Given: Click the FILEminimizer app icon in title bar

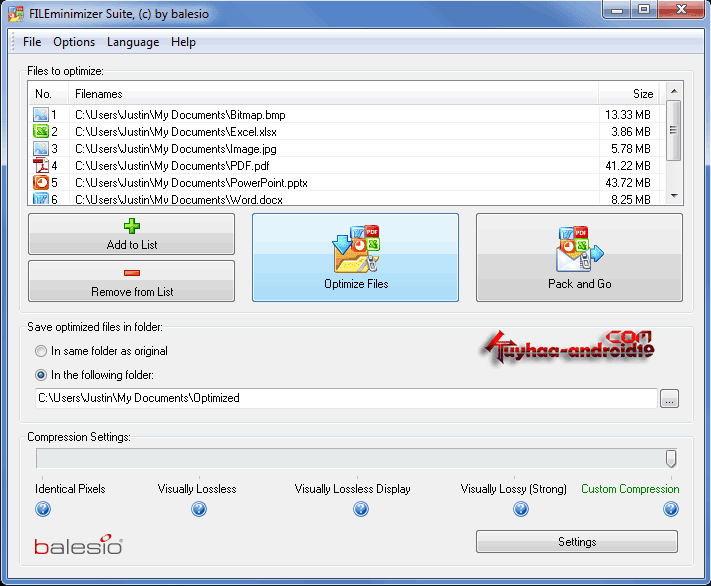Looking at the screenshot, I should [16, 14].
